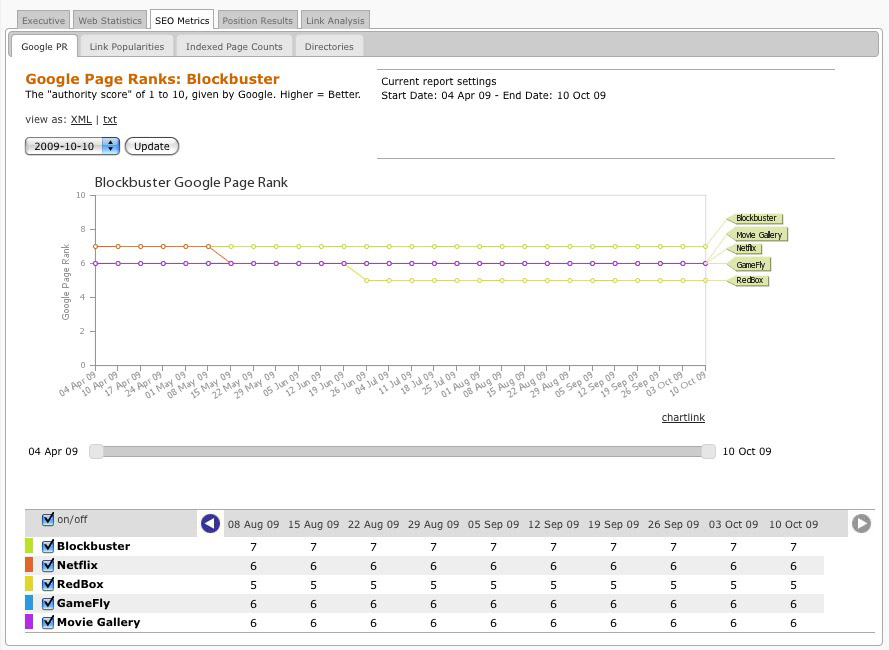This screenshot has height=650, width=889.
Task: Click the GameFly row name
Action: pyautogui.click(x=83, y=603)
